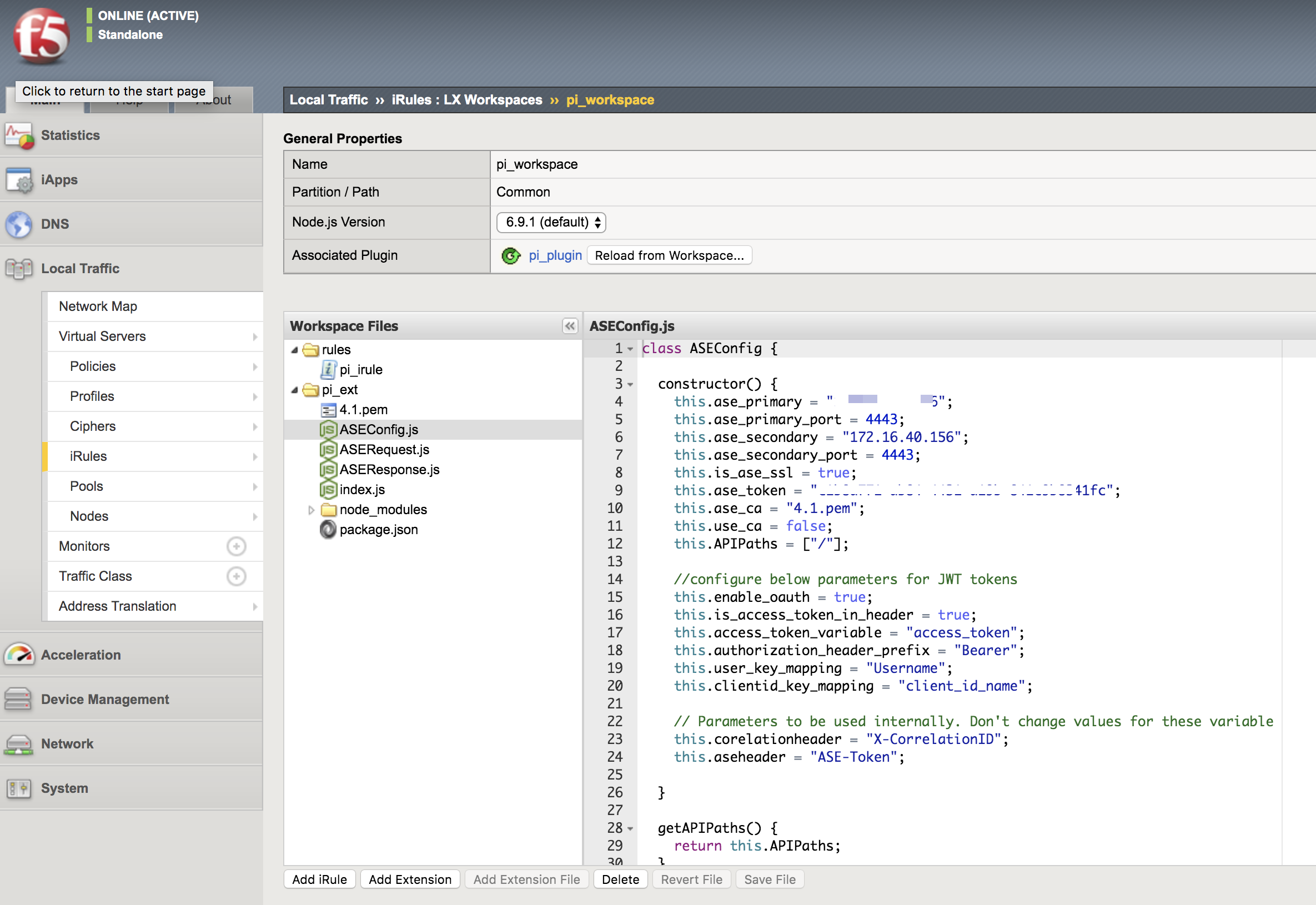Image resolution: width=1316 pixels, height=905 pixels.
Task: Collapse the rules folder
Action: (295, 350)
